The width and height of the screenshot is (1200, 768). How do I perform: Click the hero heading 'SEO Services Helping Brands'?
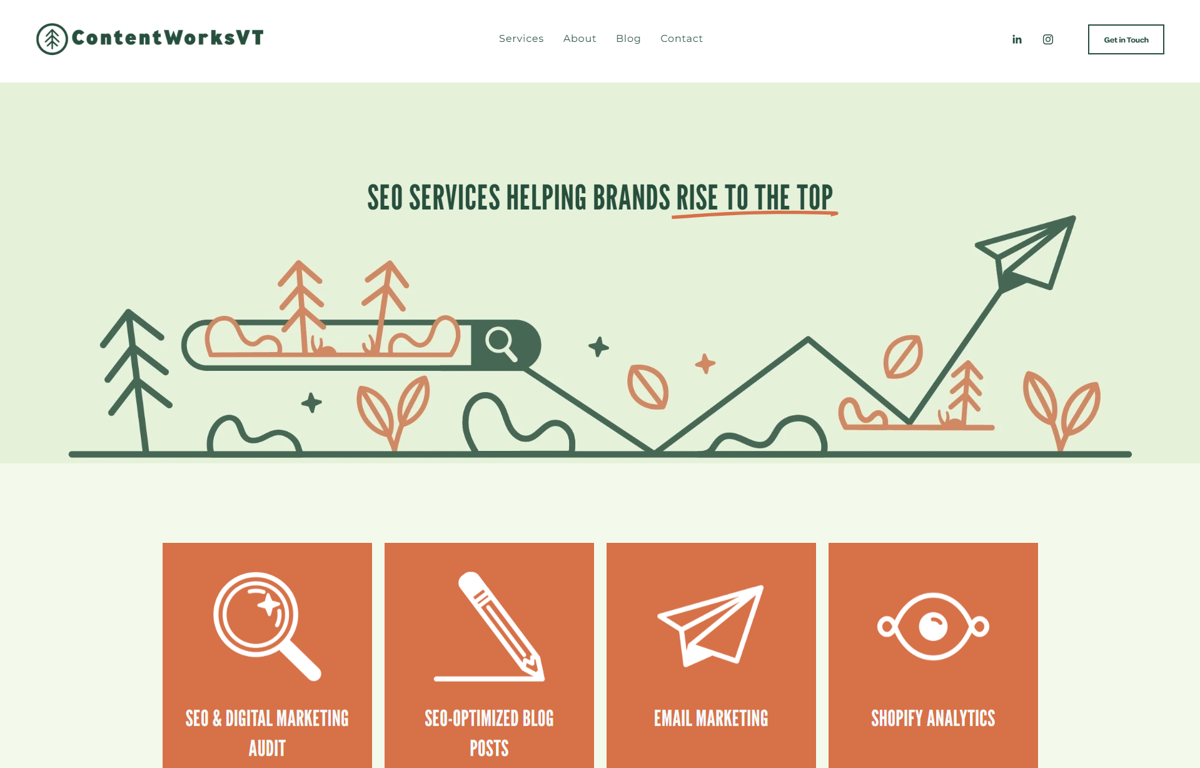click(518, 198)
